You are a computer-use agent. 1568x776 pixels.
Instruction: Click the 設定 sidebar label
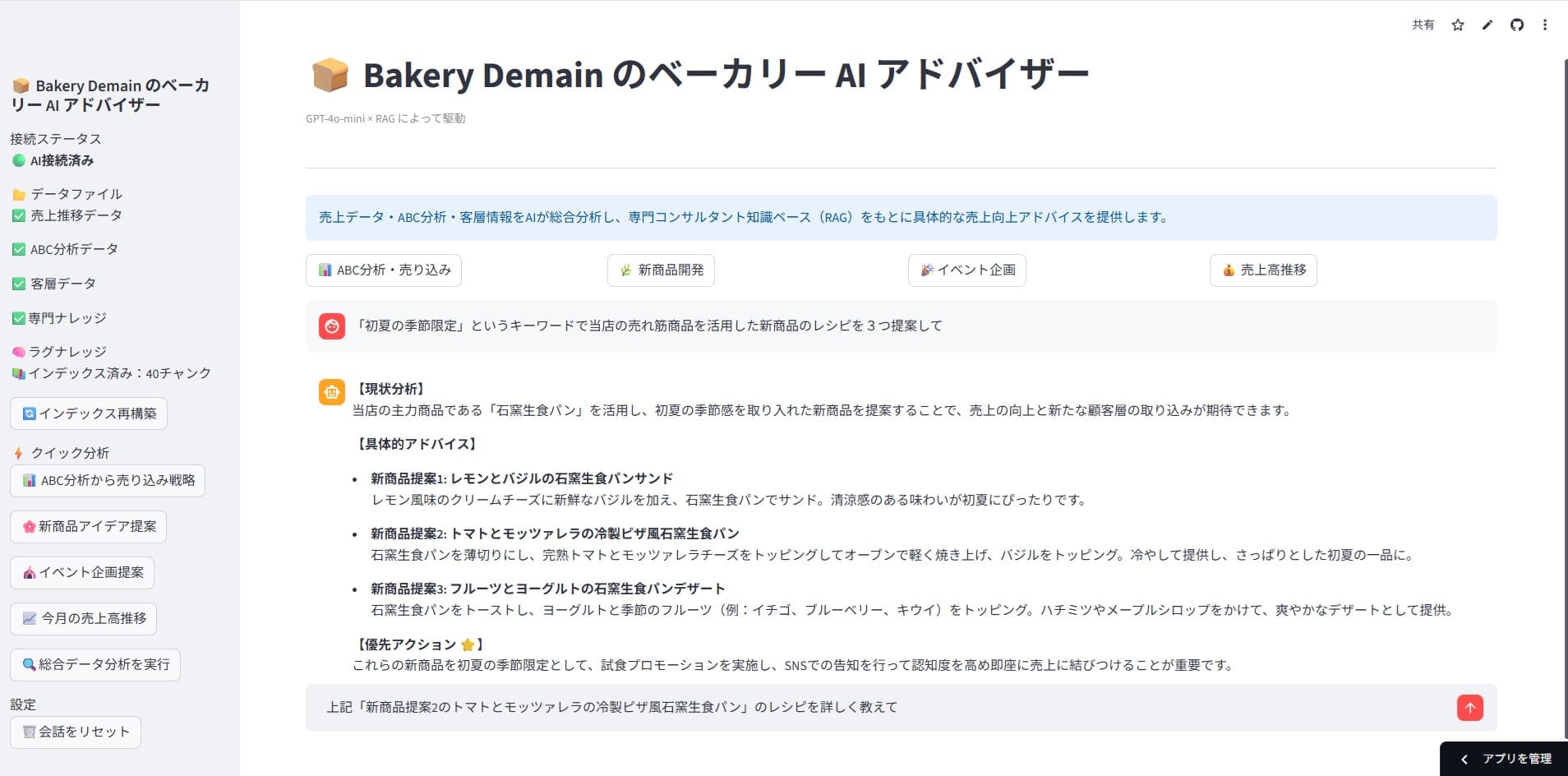[x=23, y=704]
